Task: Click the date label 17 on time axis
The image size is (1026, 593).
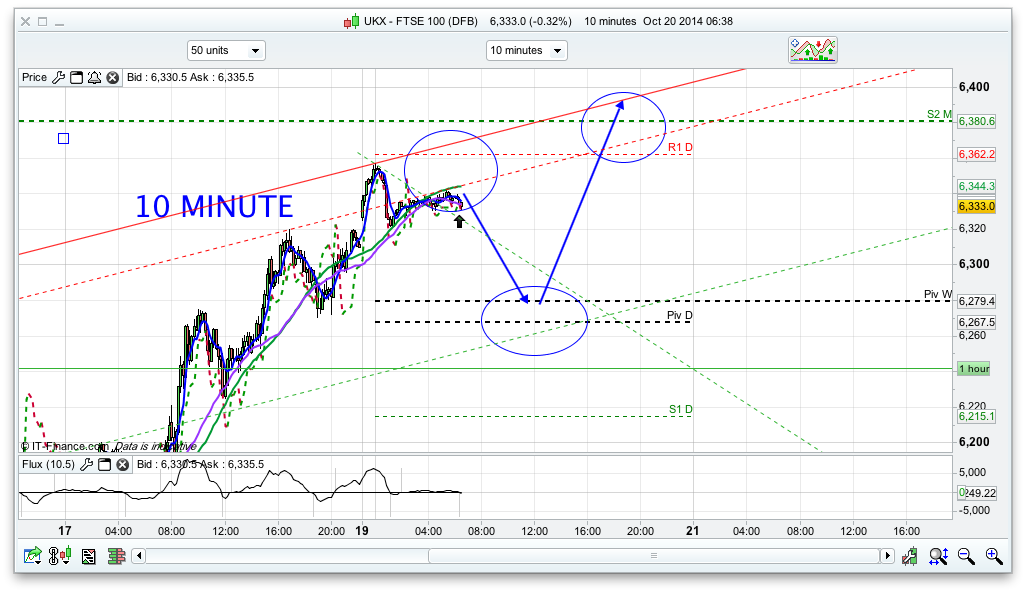Action: click(64, 531)
